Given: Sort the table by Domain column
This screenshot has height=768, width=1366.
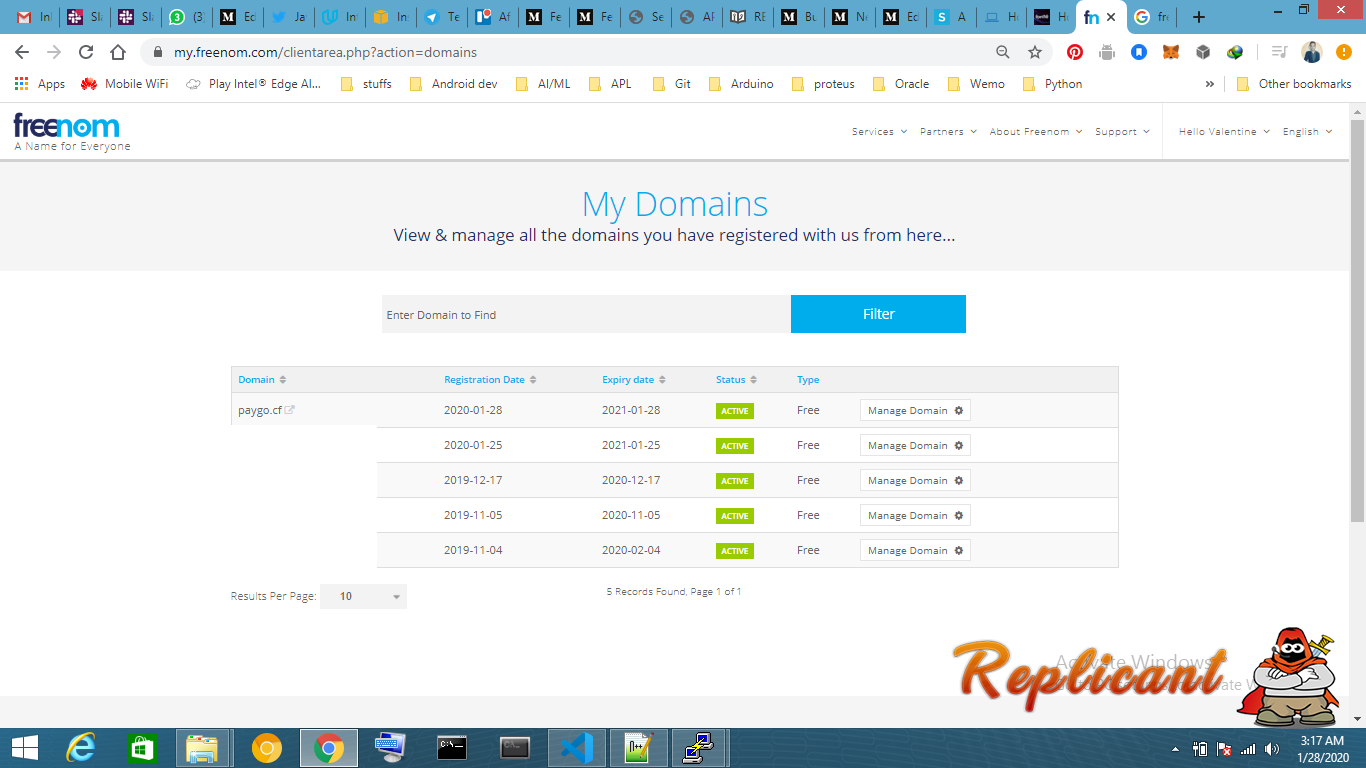Looking at the screenshot, I should pyautogui.click(x=262, y=380).
